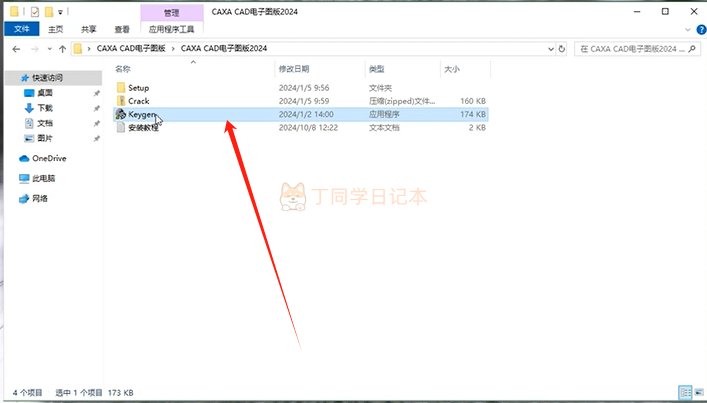707x403 pixels.
Task: Sort by the 修改日期 column header
Action: [x=294, y=69]
